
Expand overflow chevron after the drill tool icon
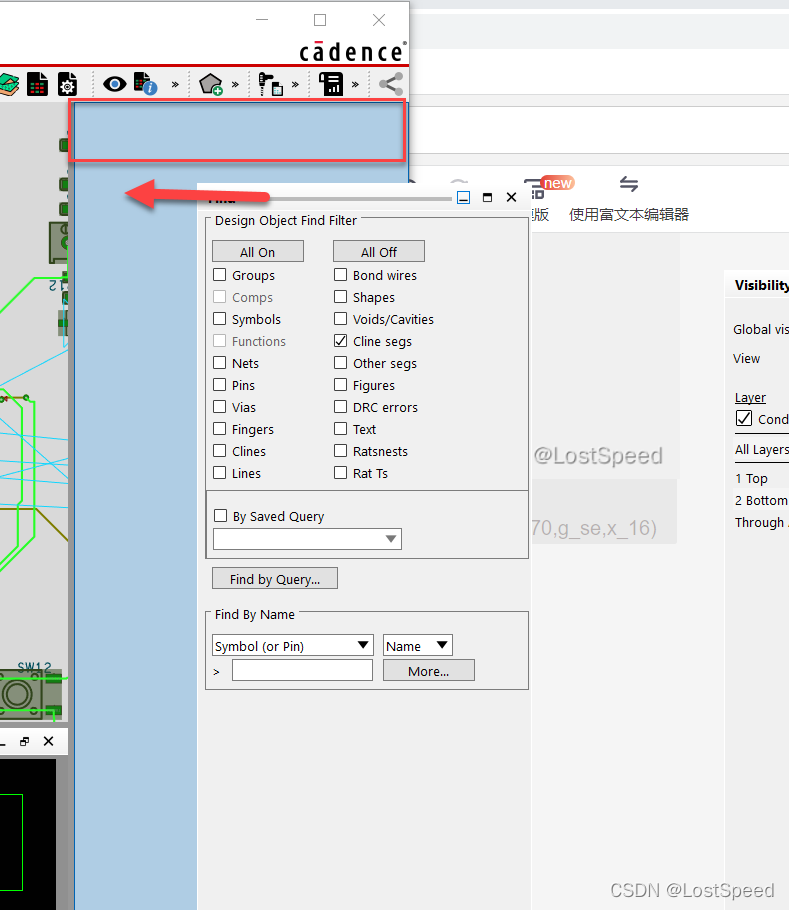[295, 85]
